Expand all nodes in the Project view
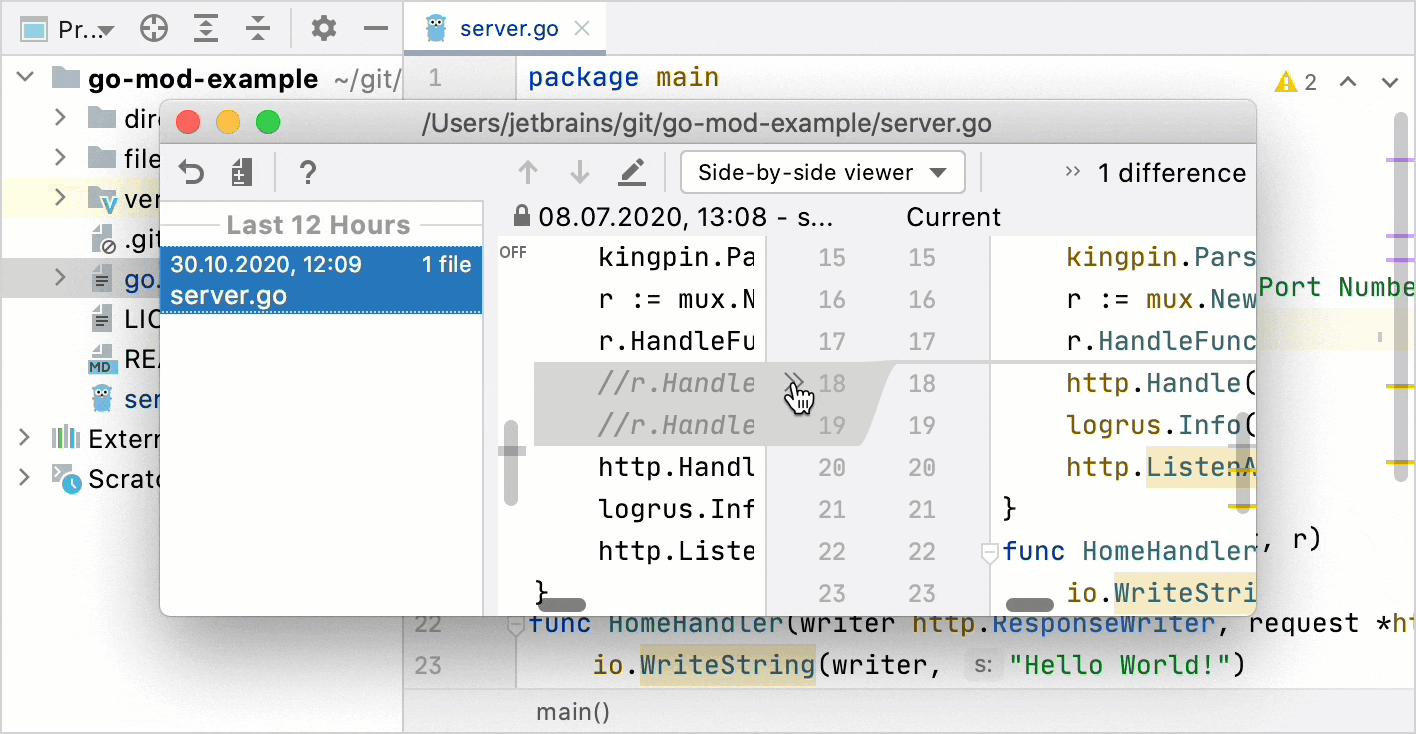Image resolution: width=1416 pixels, height=734 pixels. tap(206, 28)
